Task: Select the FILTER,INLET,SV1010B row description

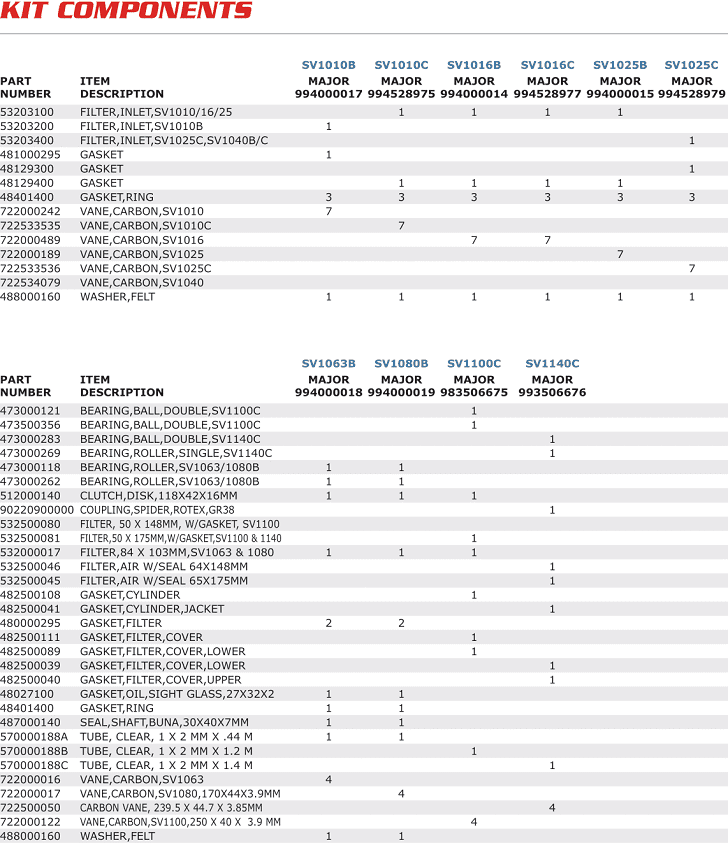Action: [x=141, y=127]
